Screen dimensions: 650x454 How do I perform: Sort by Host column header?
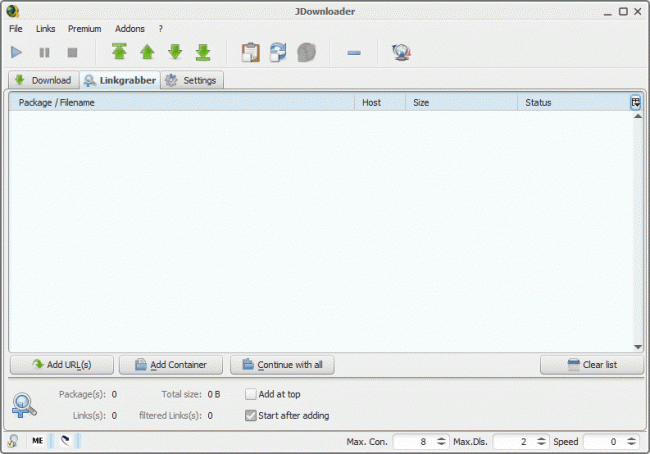coord(380,102)
